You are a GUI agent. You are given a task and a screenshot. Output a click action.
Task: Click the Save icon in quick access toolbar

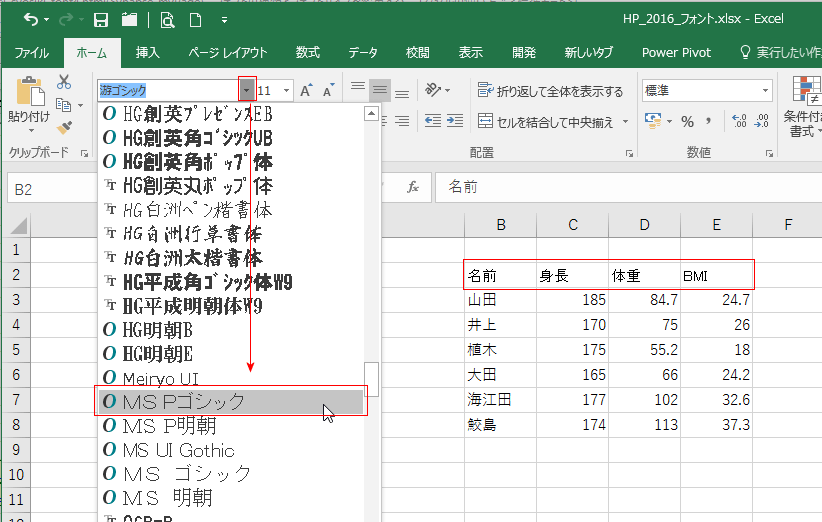[101, 19]
